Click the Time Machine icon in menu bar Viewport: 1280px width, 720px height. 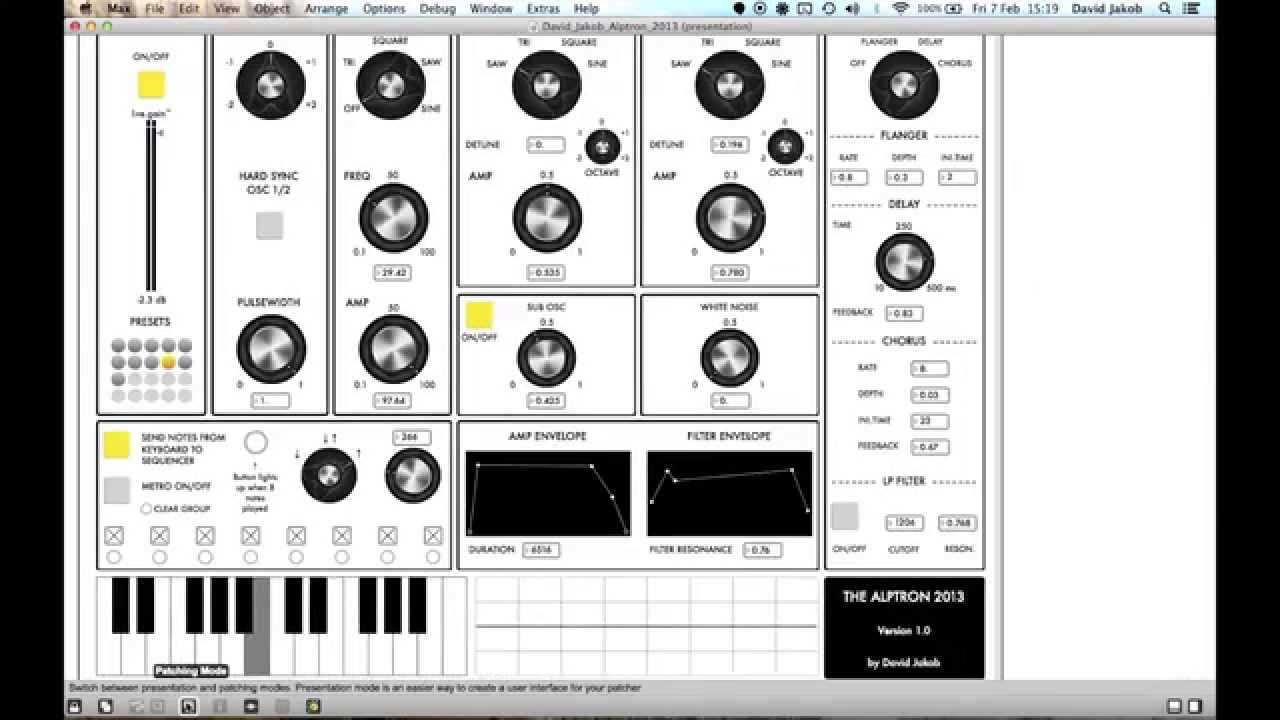828,8
